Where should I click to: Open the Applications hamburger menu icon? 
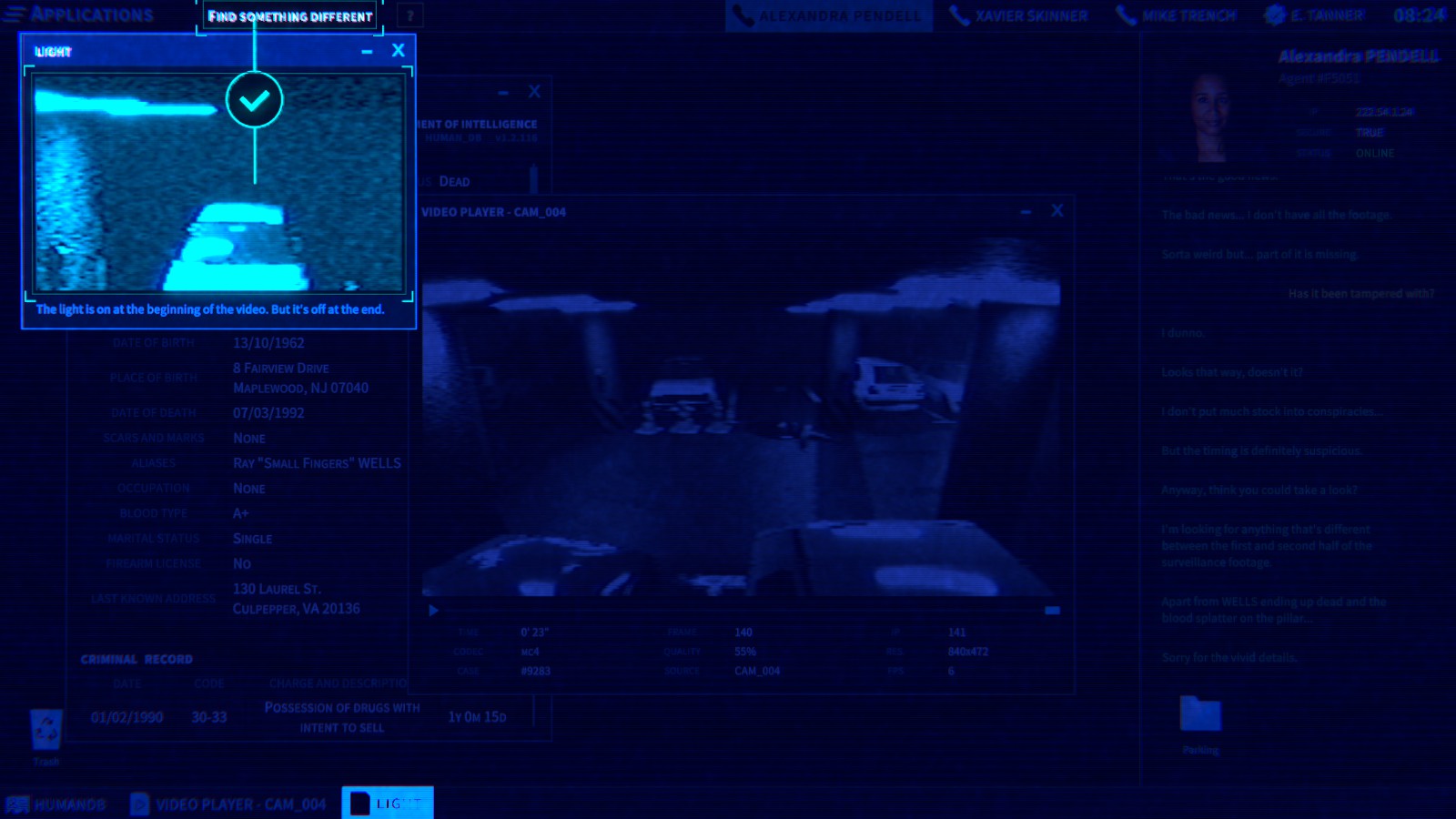[x=16, y=14]
